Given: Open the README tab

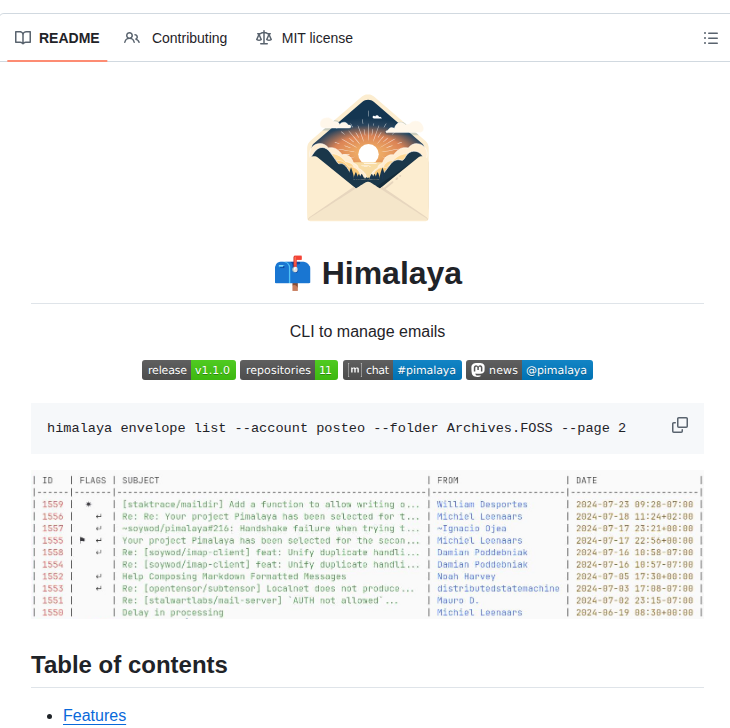Looking at the screenshot, I should [57, 38].
